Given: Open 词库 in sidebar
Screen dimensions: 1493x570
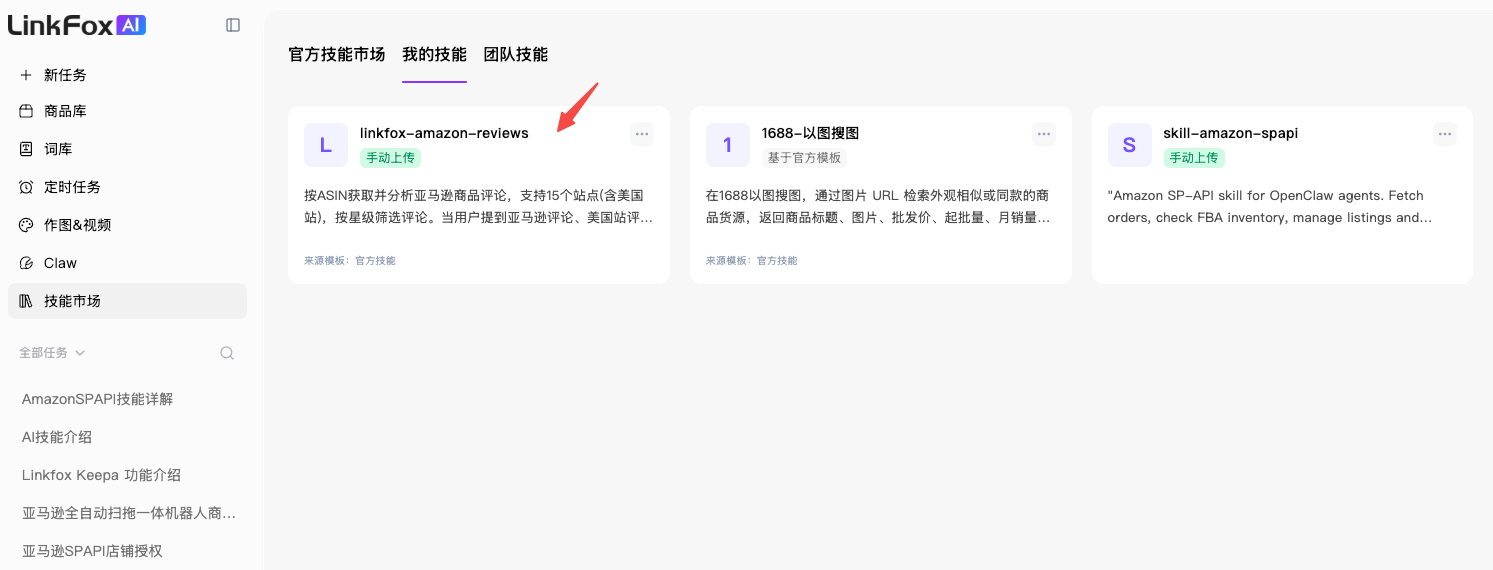Looking at the screenshot, I should pyautogui.click(x=127, y=149).
